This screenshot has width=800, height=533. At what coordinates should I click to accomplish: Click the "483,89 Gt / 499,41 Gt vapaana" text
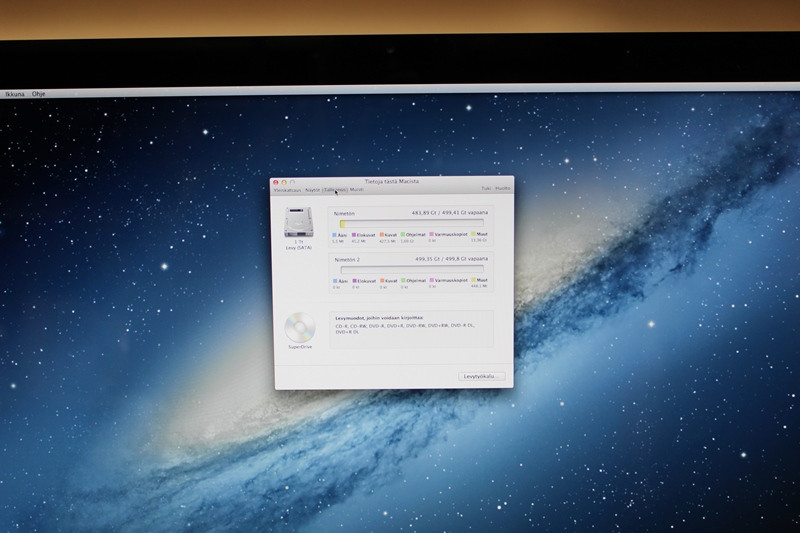point(449,213)
